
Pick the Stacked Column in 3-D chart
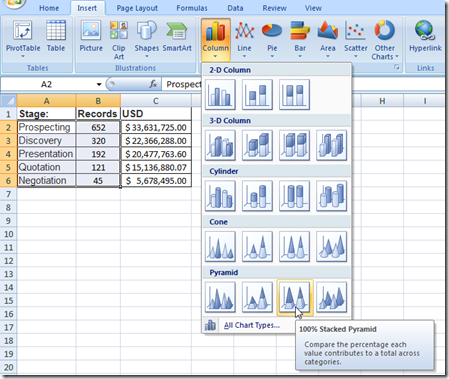coord(257,145)
